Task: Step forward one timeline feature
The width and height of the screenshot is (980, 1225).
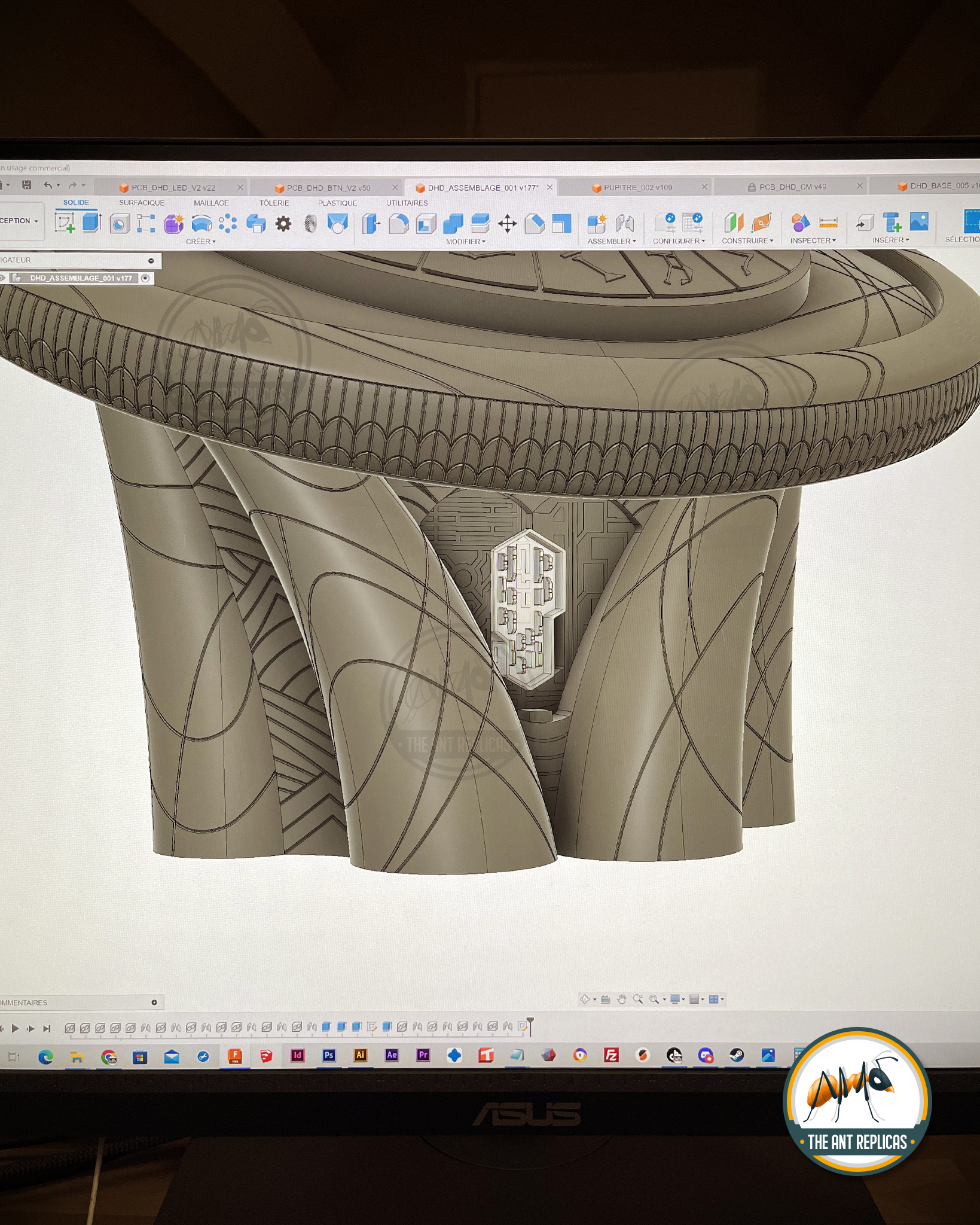Action: coord(31,1028)
